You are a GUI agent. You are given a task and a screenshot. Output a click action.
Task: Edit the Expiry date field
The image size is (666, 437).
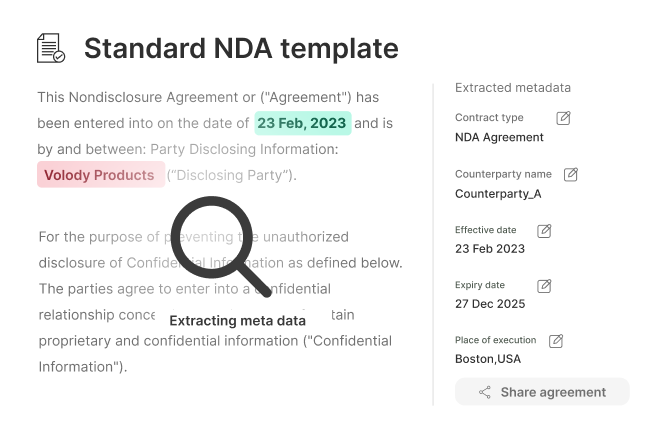click(544, 286)
